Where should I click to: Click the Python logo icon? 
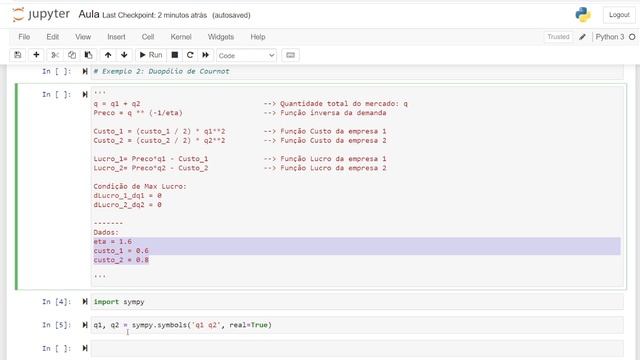coord(583,15)
